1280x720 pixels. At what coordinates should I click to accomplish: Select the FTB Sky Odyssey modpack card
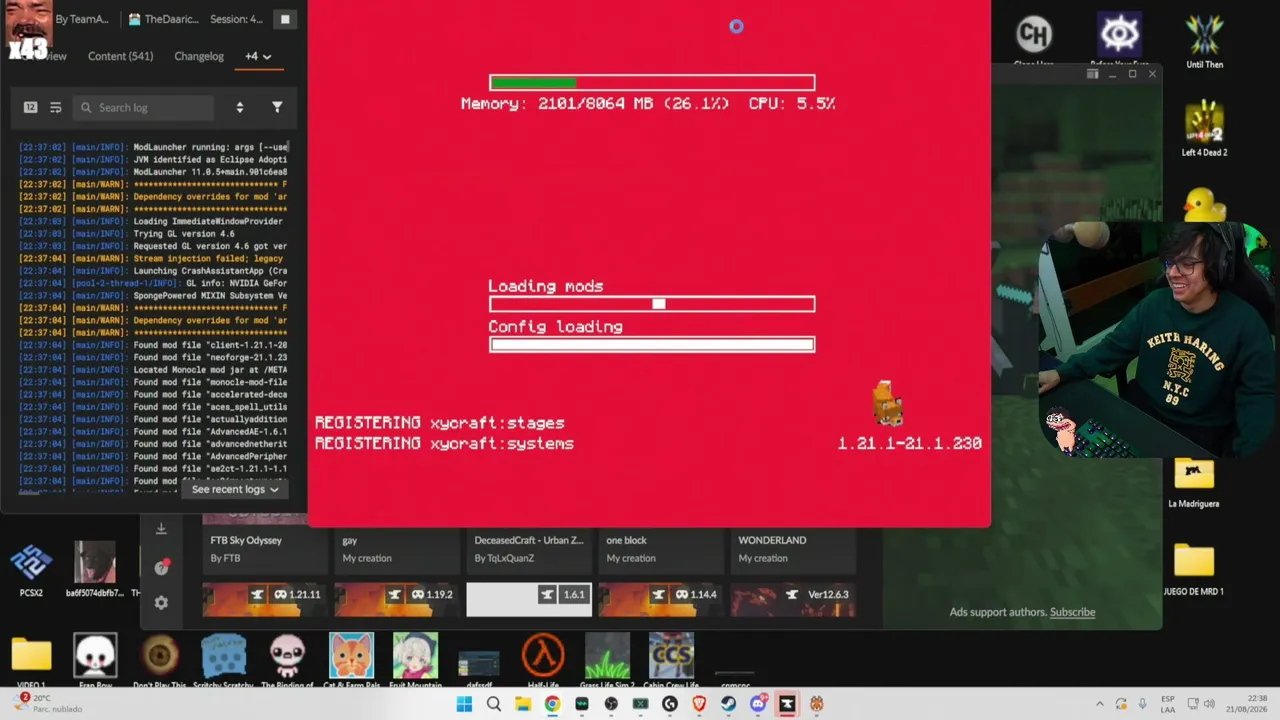pyautogui.click(x=264, y=548)
